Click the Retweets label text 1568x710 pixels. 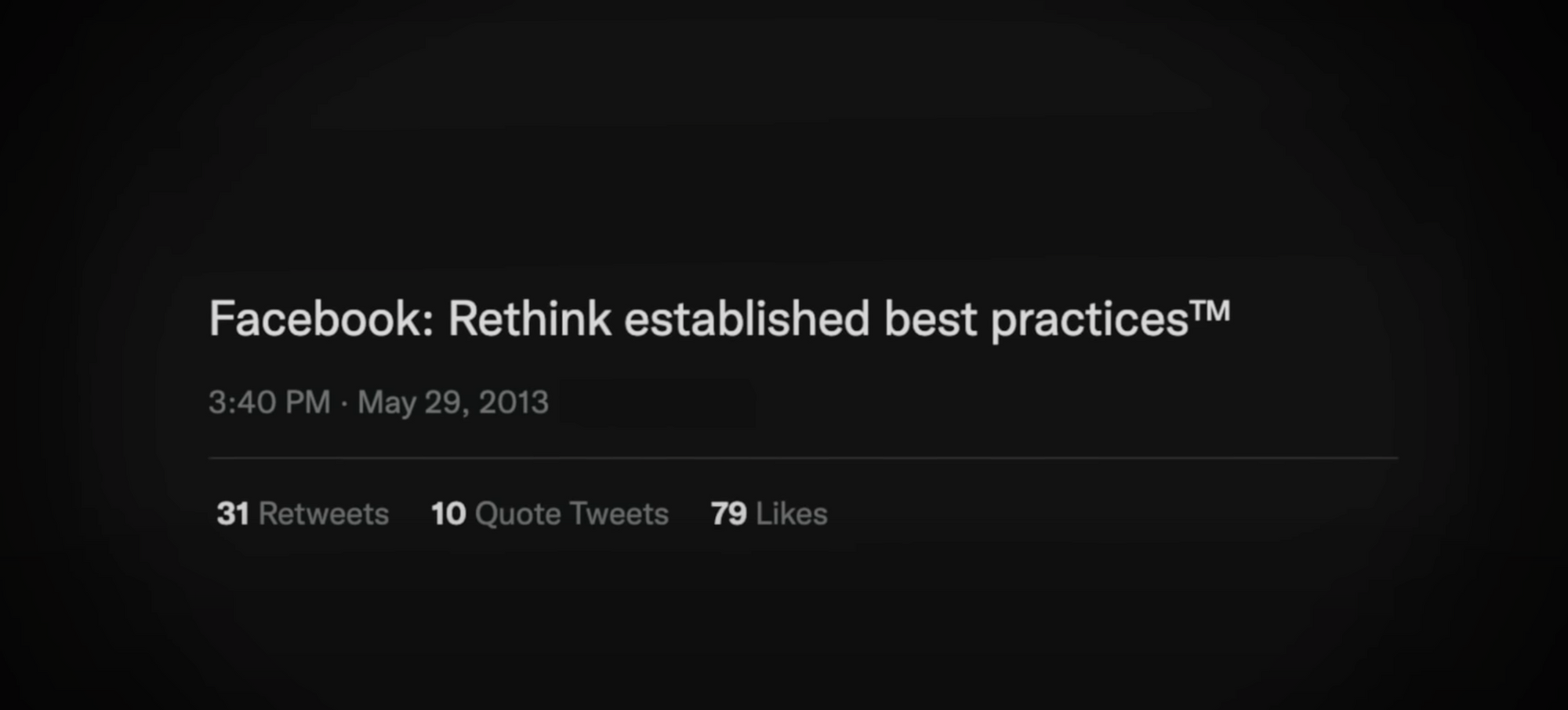tap(324, 514)
